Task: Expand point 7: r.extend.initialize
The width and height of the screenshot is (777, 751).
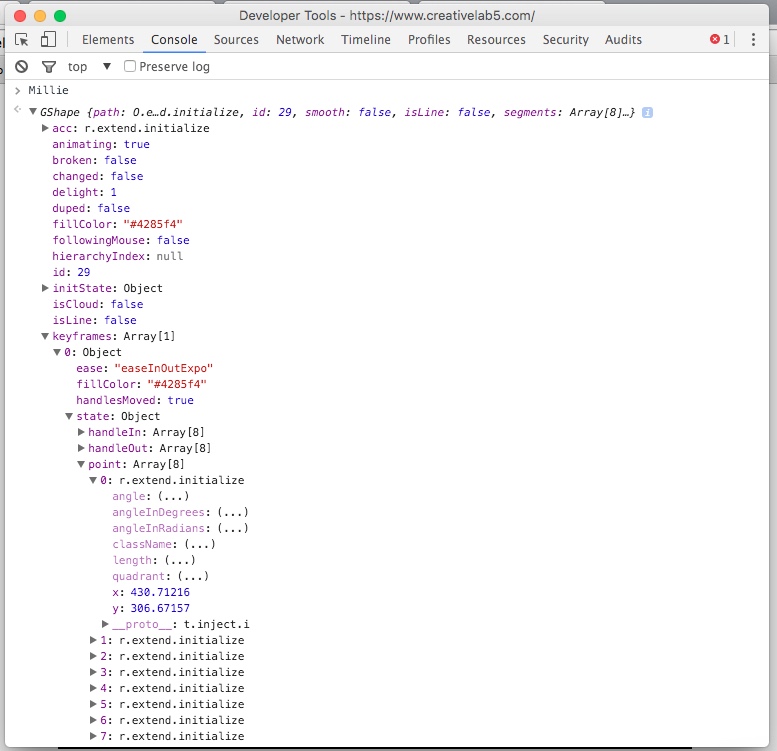Action: click(x=93, y=736)
